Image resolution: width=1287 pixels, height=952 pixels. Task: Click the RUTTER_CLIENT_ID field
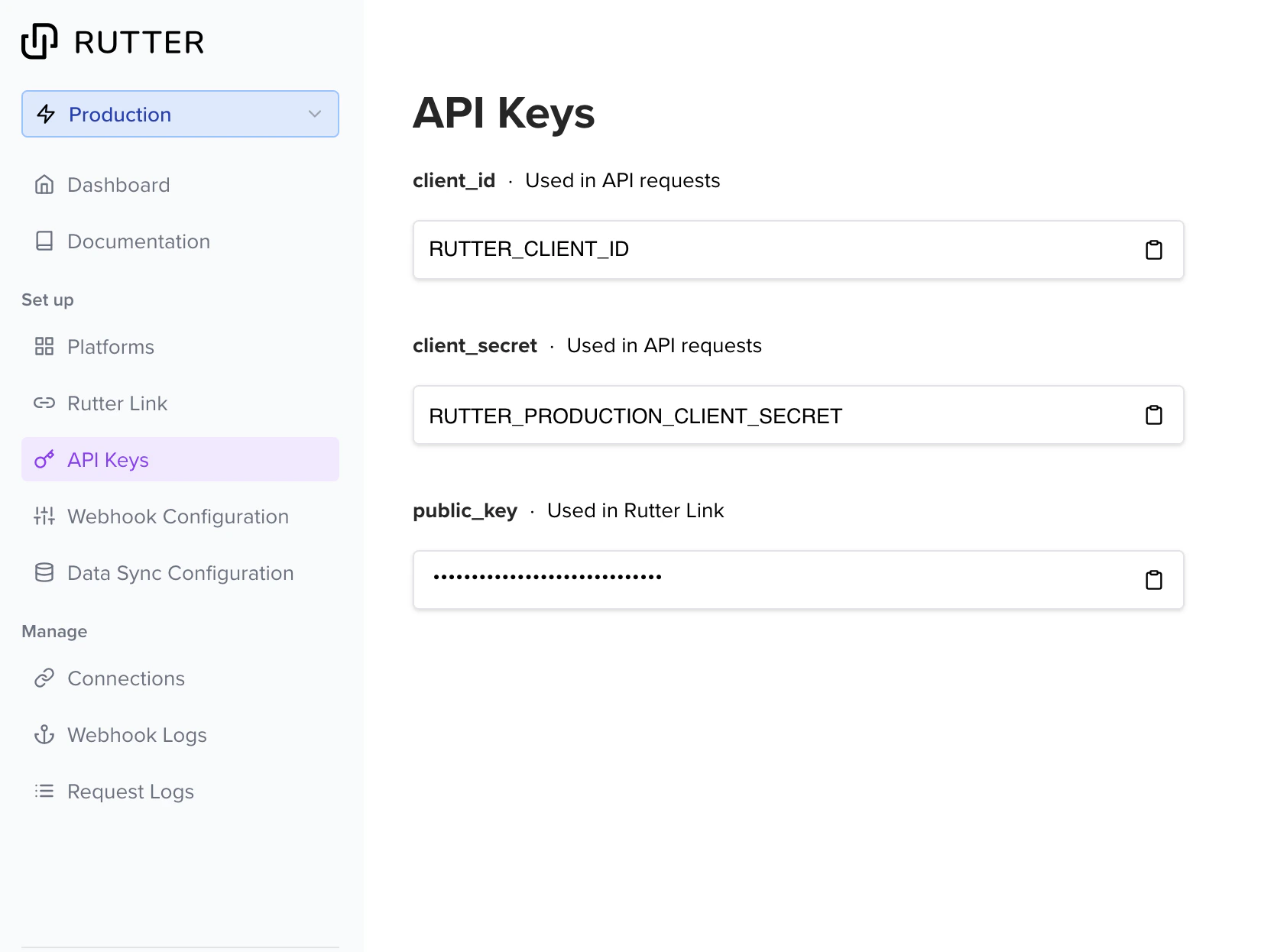click(x=799, y=250)
